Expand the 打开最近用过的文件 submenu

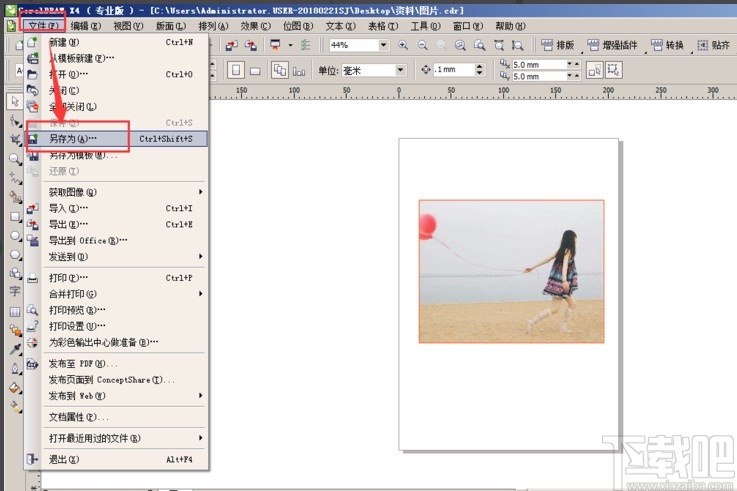coord(200,438)
